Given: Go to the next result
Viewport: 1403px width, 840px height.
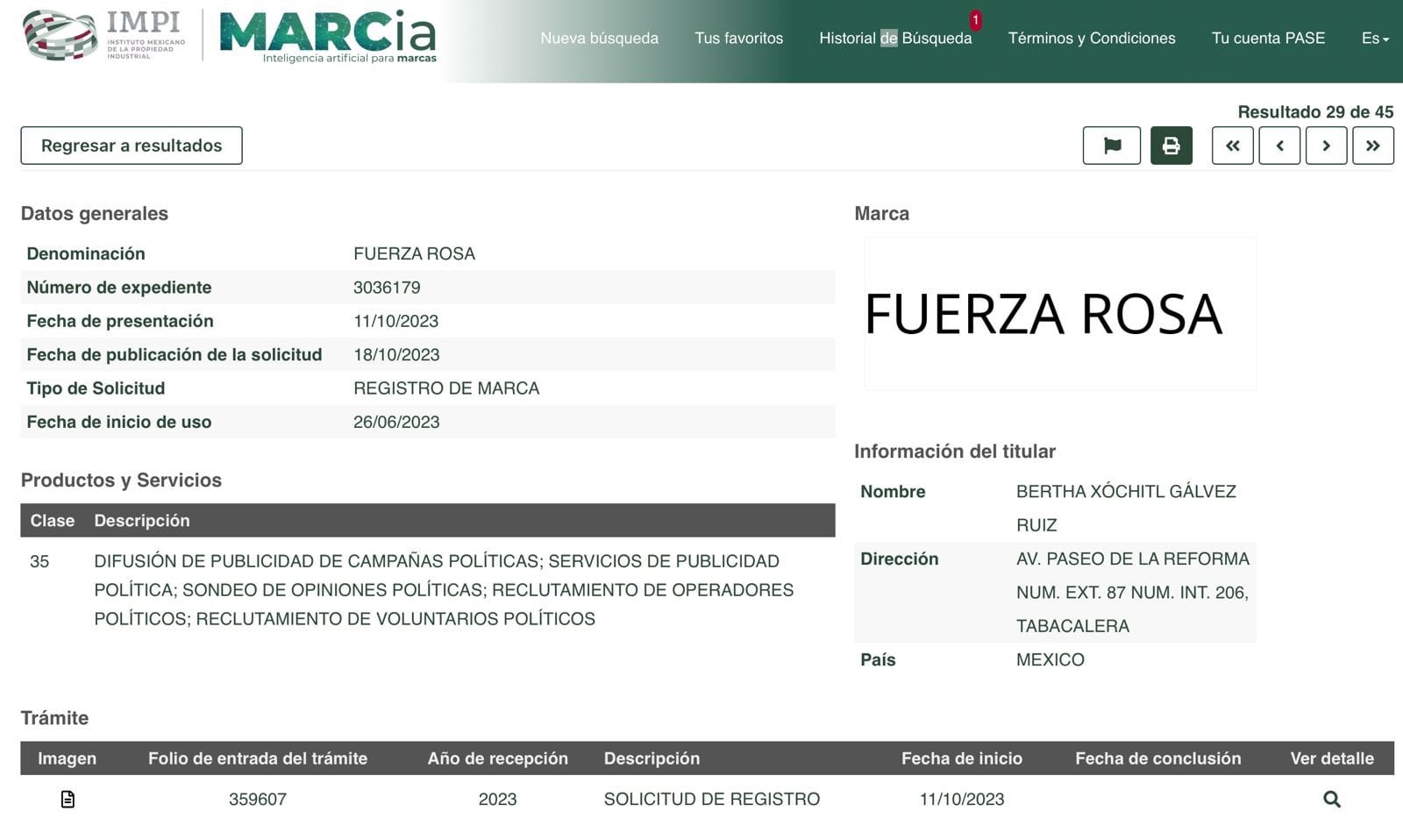Looking at the screenshot, I should pos(1326,146).
